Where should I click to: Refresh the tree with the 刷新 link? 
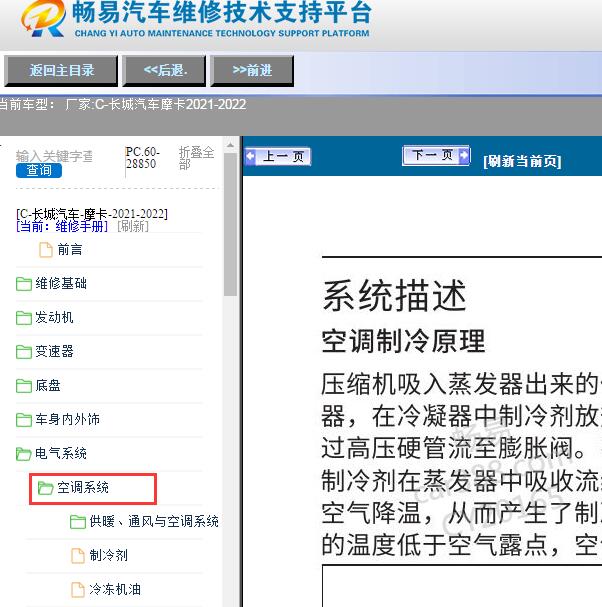pyautogui.click(x=133, y=226)
